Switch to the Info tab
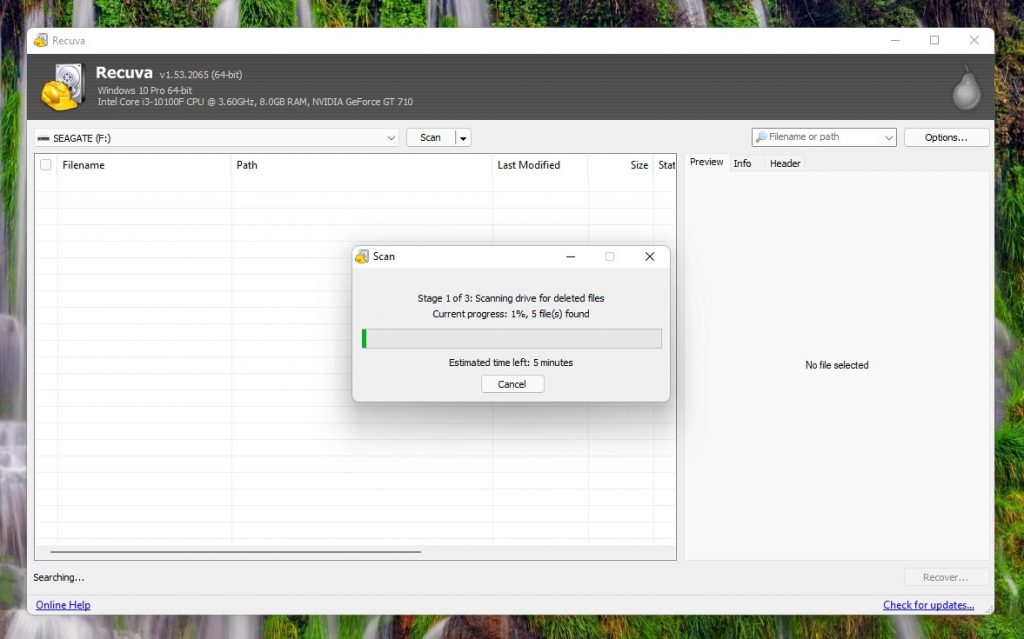Image resolution: width=1024 pixels, height=639 pixels. [744, 163]
